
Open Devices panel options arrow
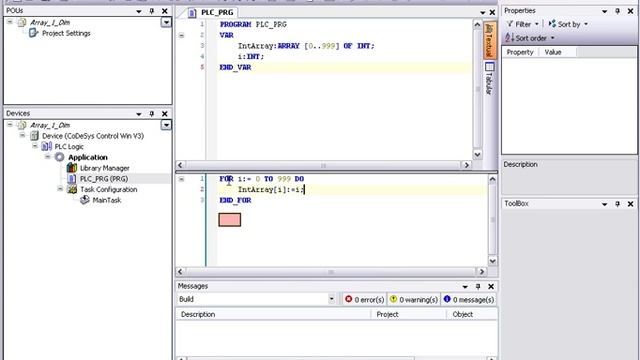tap(139, 114)
